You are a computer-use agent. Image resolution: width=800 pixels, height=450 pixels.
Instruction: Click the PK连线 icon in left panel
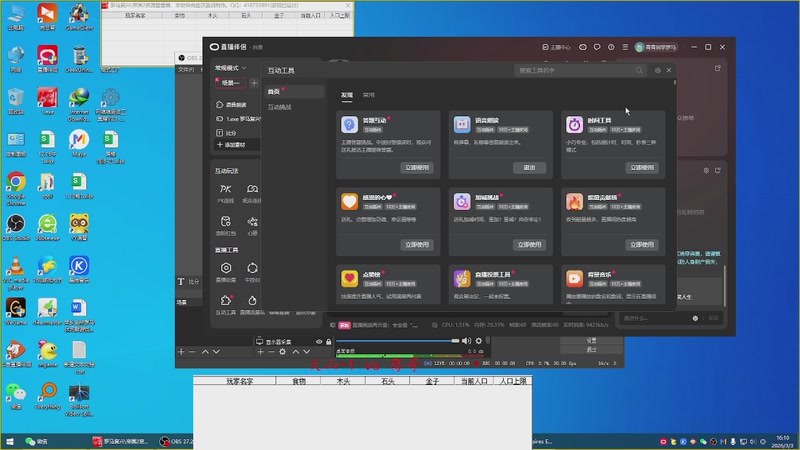[x=226, y=189]
